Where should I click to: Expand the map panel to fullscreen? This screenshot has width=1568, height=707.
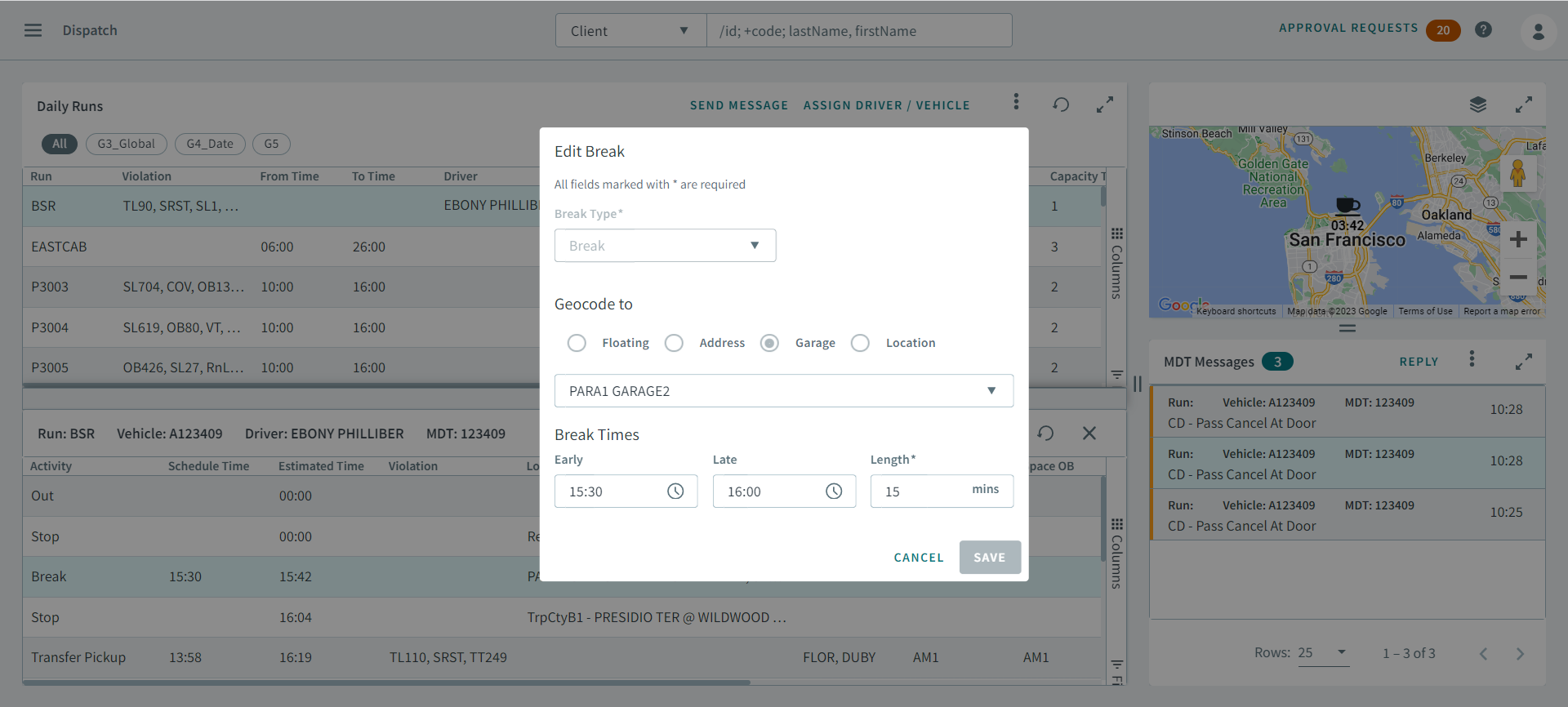tap(1523, 104)
